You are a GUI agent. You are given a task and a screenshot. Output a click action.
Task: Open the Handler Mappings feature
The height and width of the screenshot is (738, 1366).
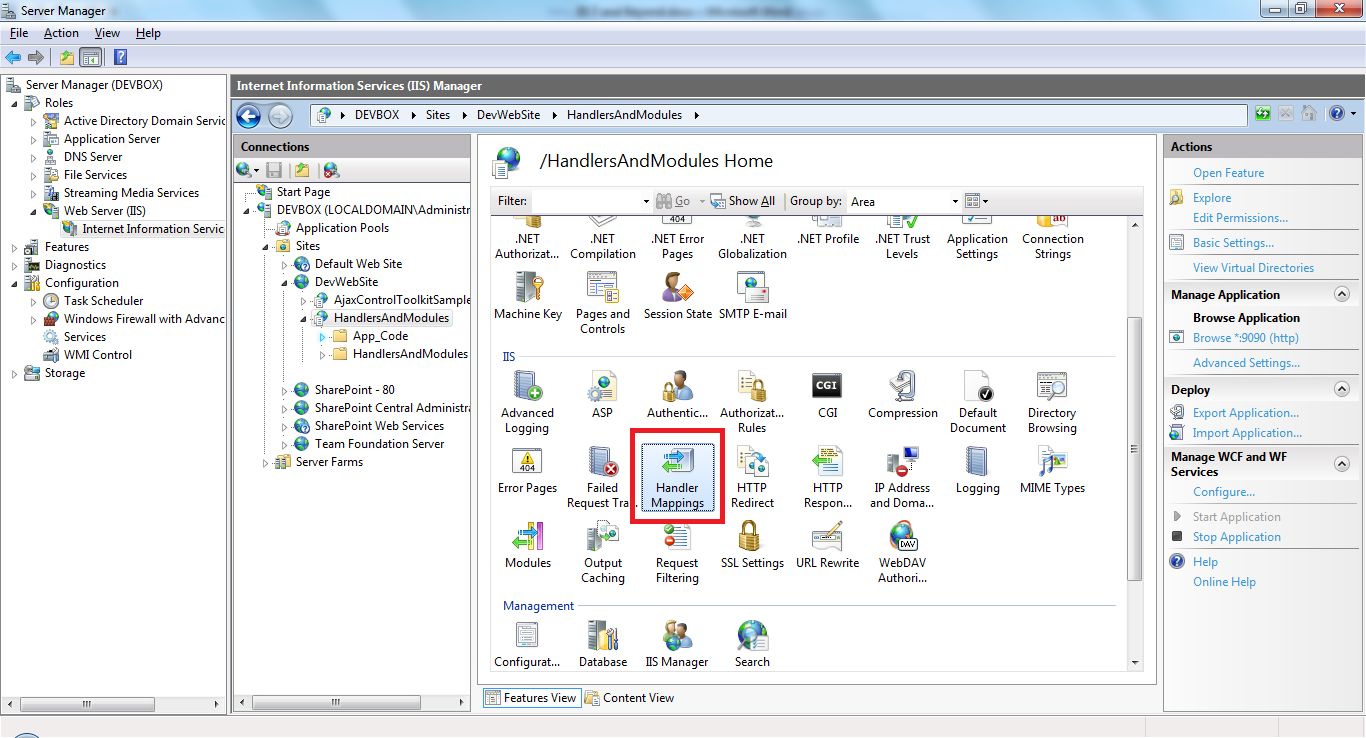click(x=677, y=476)
